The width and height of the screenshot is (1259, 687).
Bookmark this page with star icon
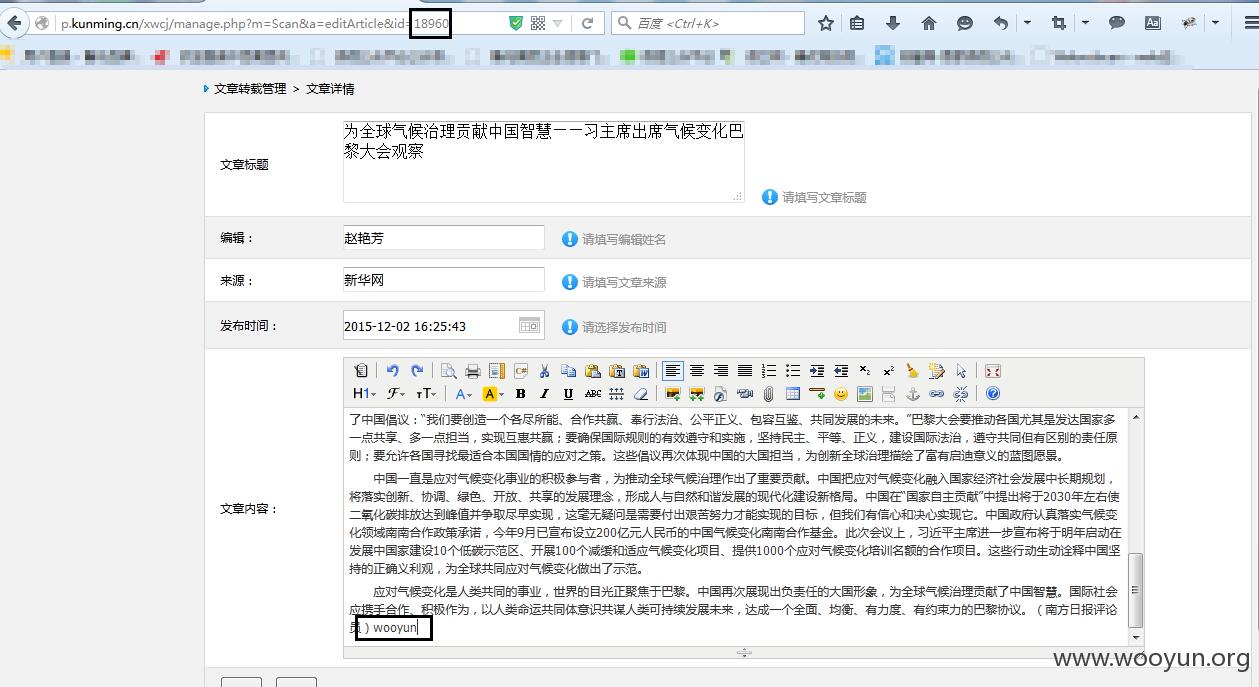point(826,22)
